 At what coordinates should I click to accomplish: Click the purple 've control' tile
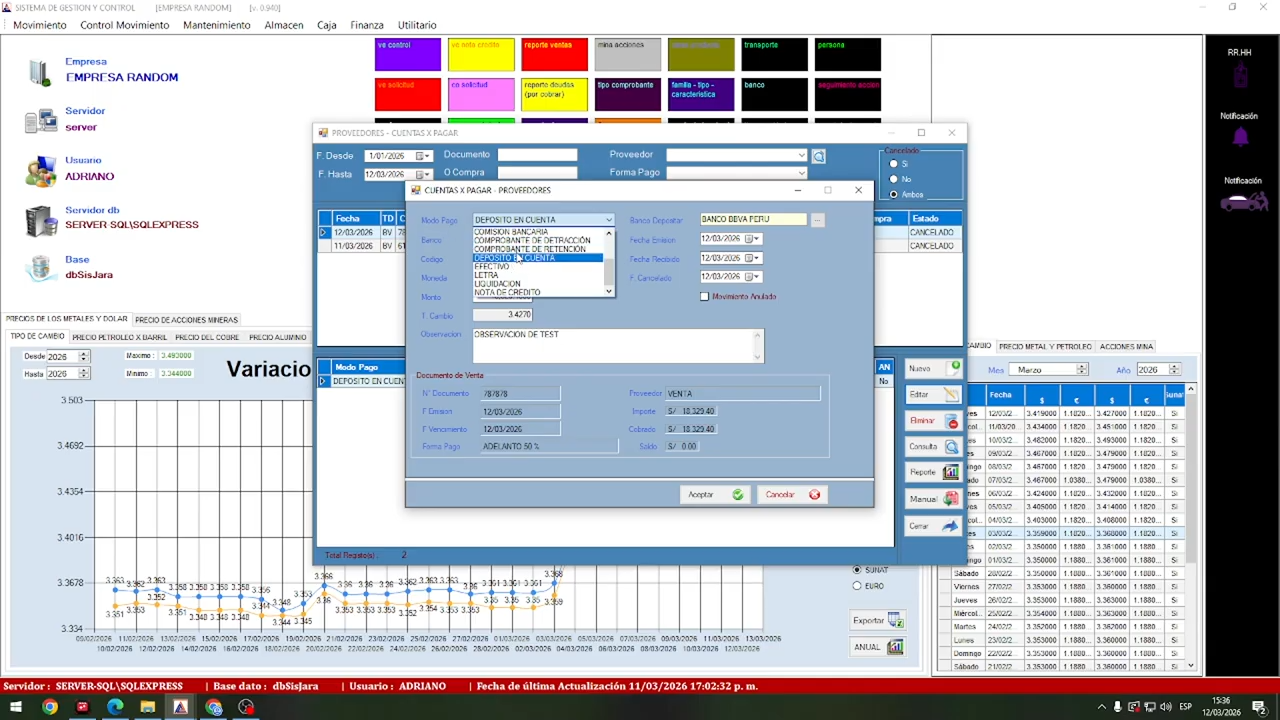point(408,55)
